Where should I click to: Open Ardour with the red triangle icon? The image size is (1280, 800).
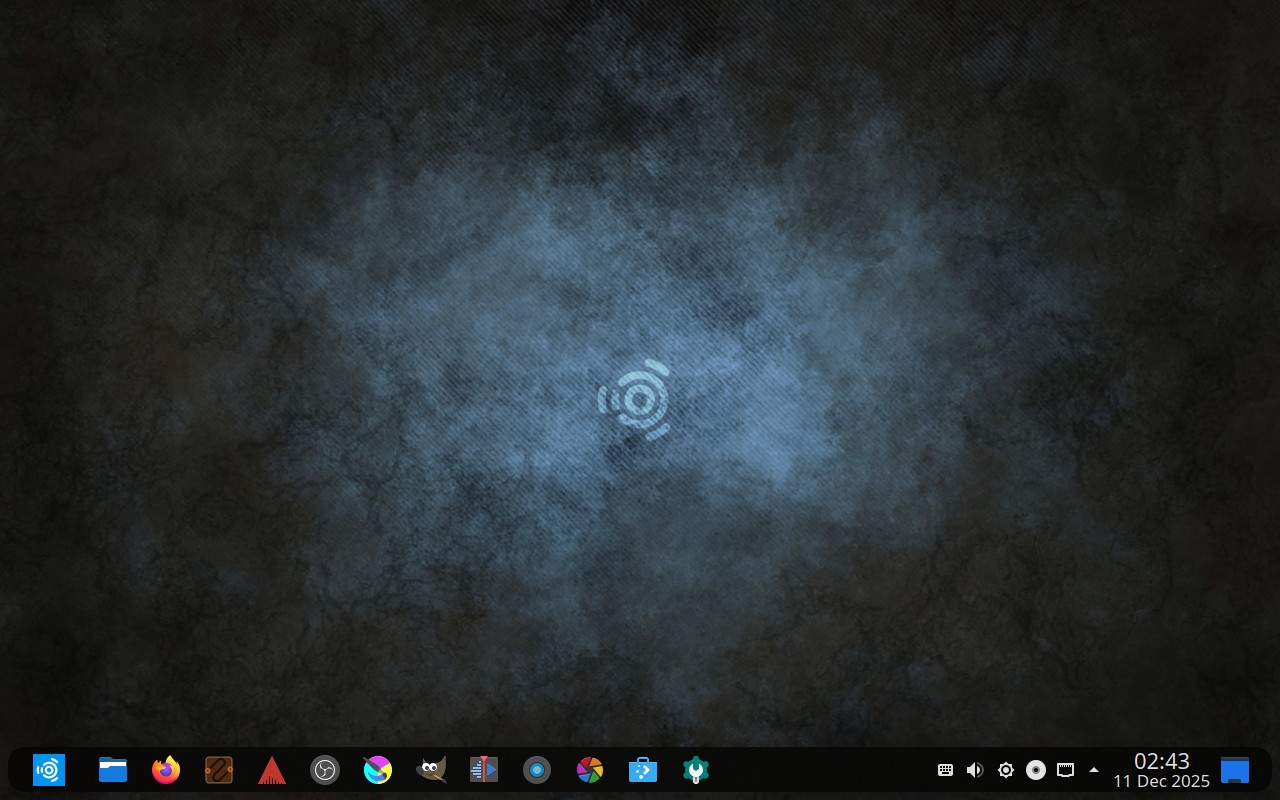(x=272, y=770)
